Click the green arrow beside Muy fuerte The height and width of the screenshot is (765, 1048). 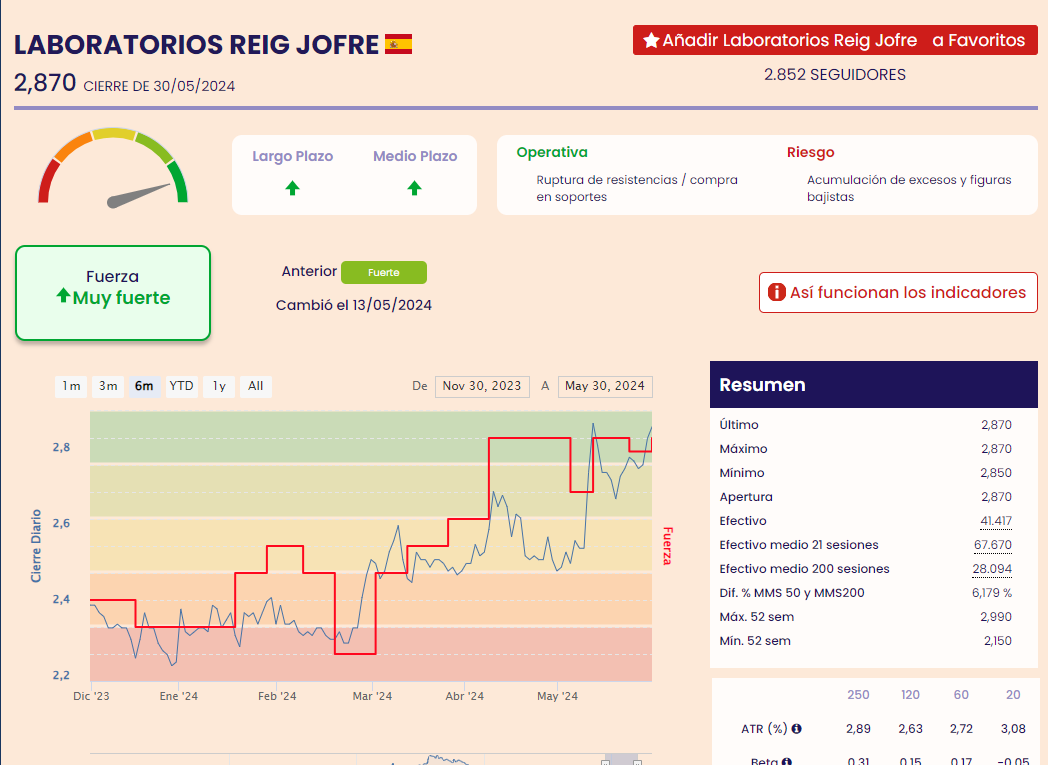63,295
